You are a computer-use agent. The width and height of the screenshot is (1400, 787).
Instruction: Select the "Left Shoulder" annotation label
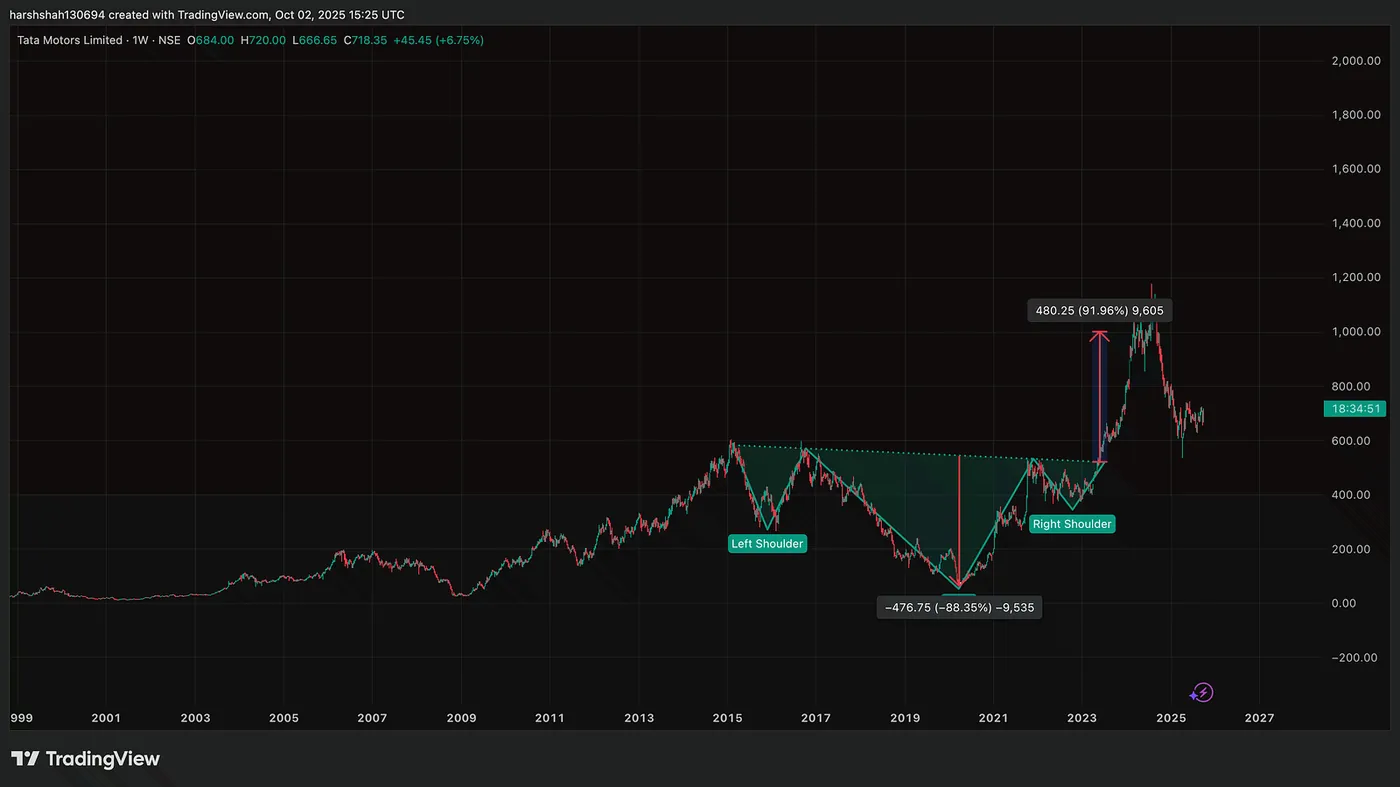click(767, 544)
